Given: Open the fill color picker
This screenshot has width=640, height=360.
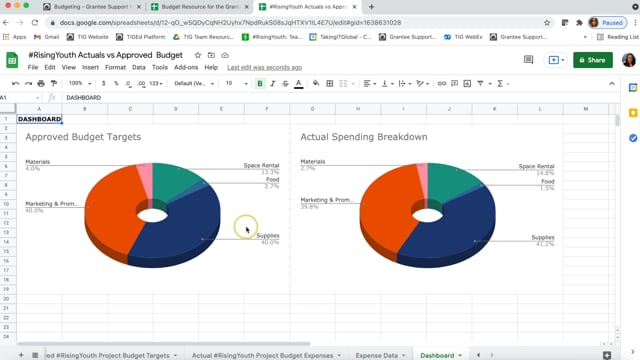Looking at the screenshot, I should pos(316,84).
